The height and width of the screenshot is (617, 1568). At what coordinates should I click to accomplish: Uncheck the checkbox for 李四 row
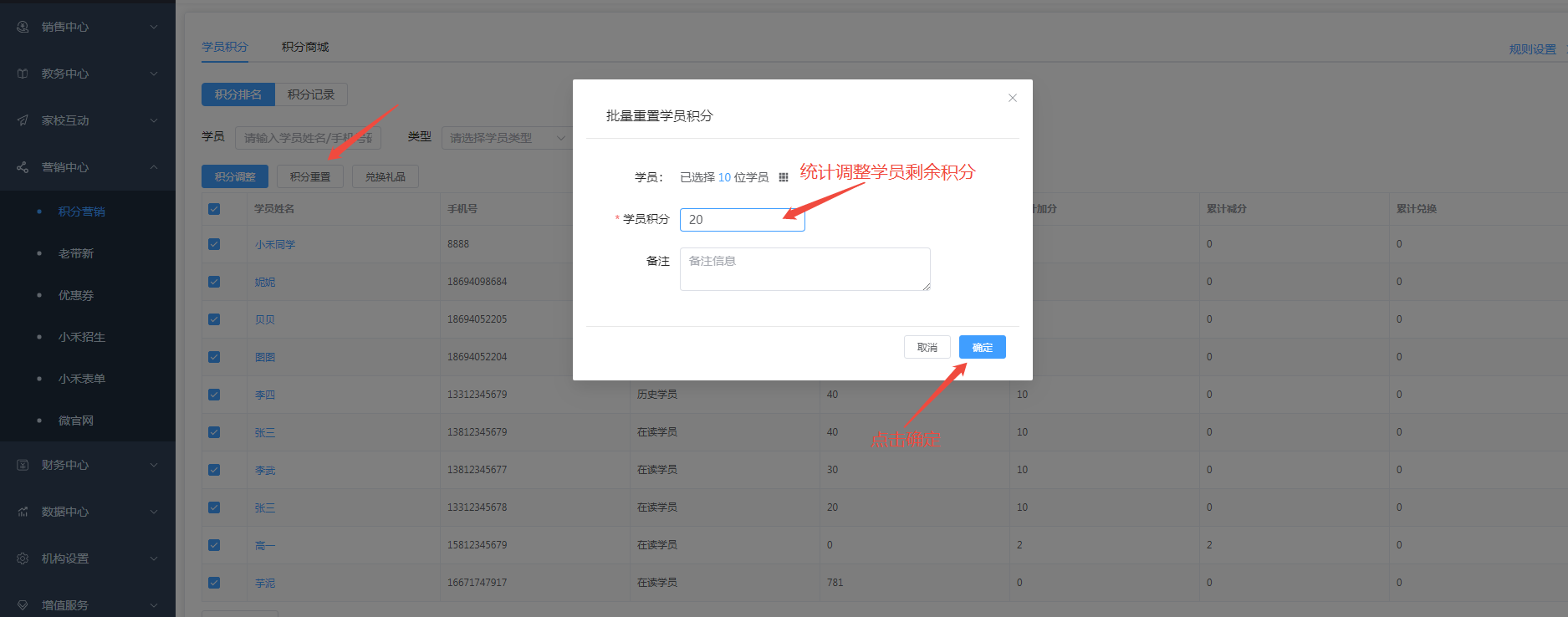point(214,395)
